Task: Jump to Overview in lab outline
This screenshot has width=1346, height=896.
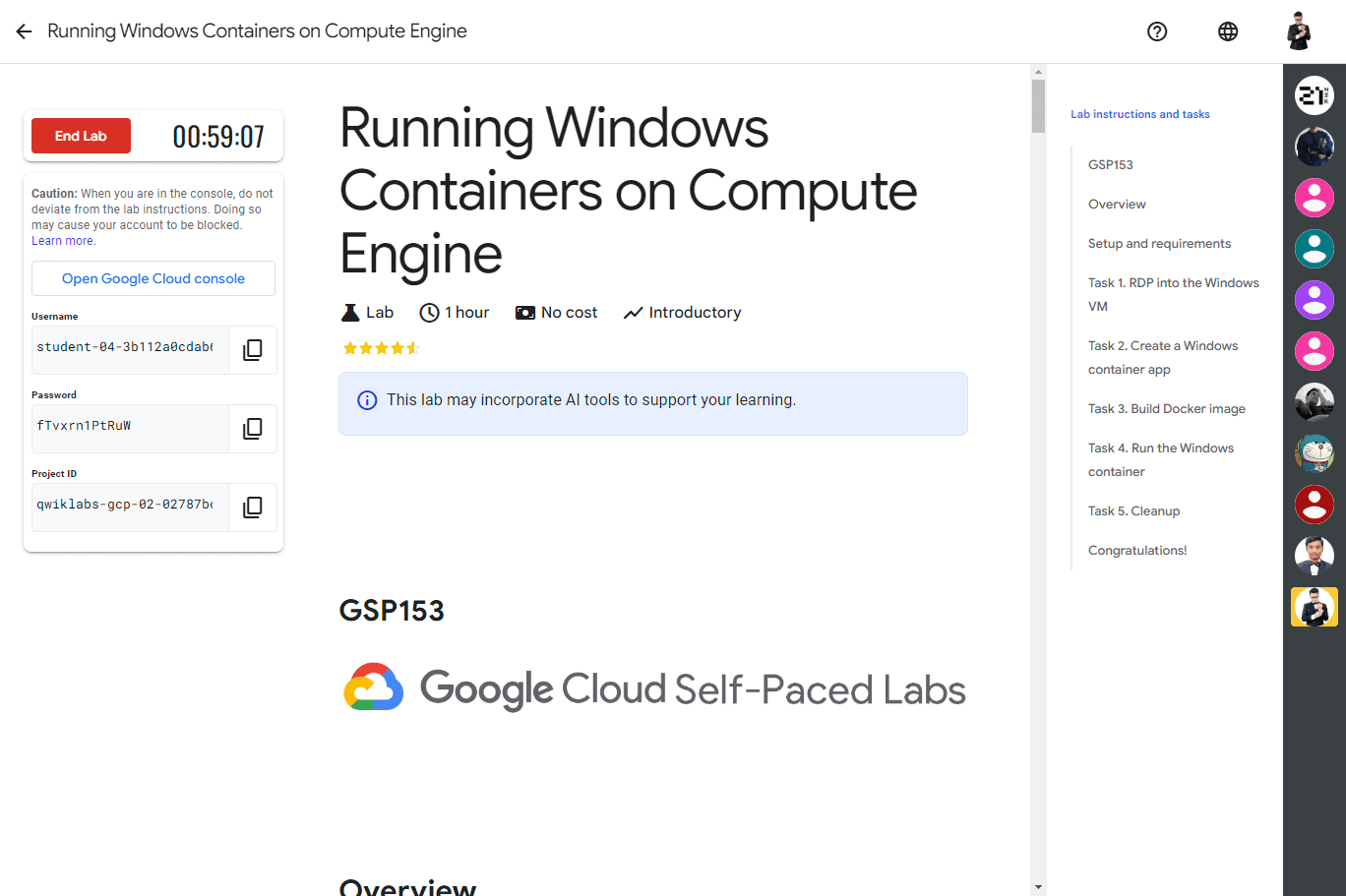Action: (x=1117, y=204)
